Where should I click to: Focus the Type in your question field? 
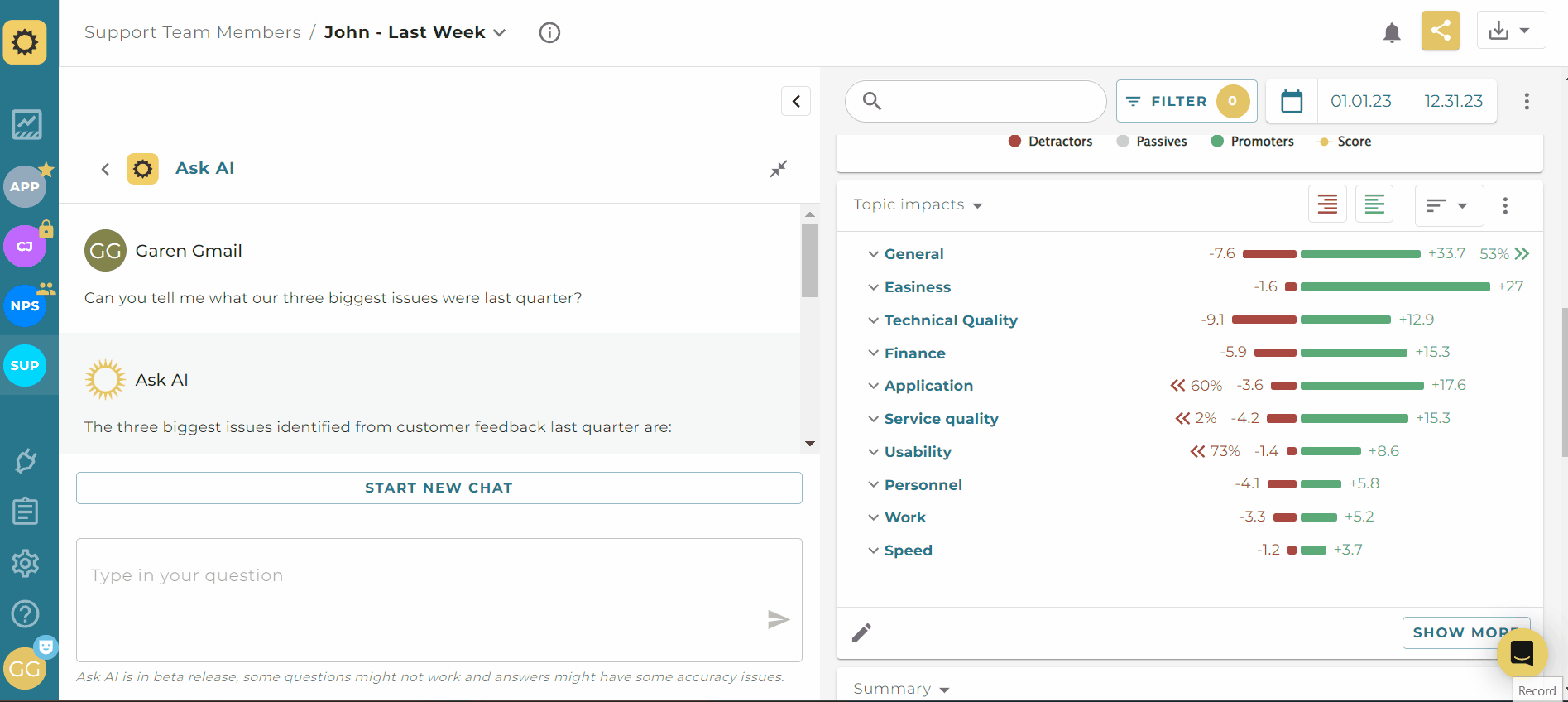pyautogui.click(x=439, y=600)
